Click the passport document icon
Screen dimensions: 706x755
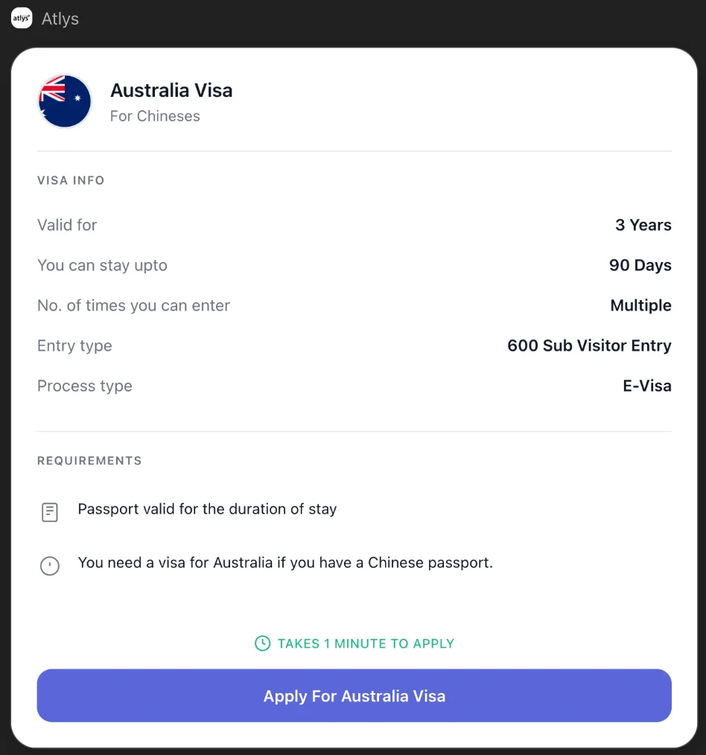pyautogui.click(x=50, y=512)
